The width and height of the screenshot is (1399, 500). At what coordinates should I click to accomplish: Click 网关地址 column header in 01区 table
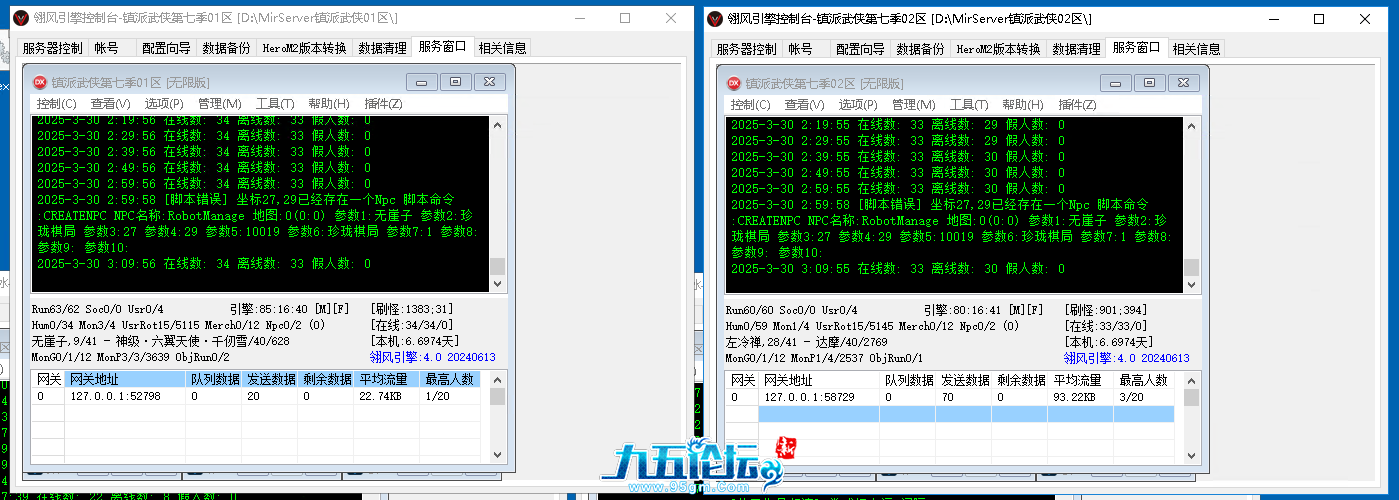[x=123, y=380]
